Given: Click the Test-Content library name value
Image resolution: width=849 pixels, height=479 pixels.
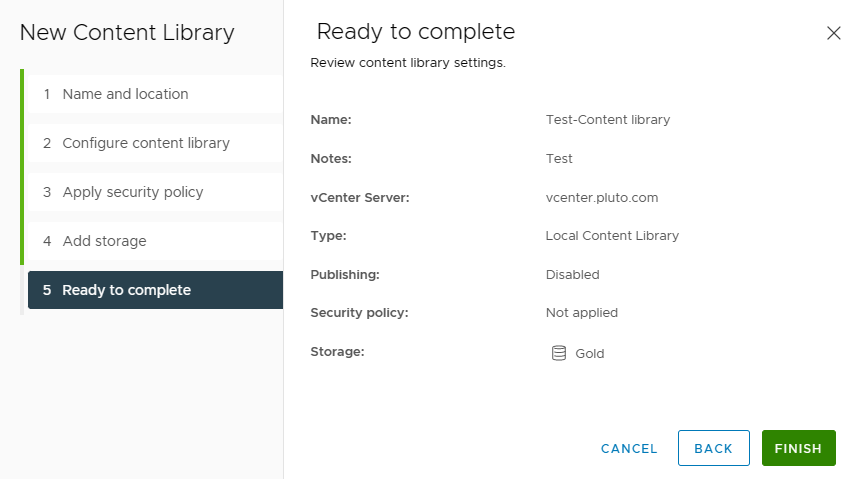Looking at the screenshot, I should click(607, 120).
